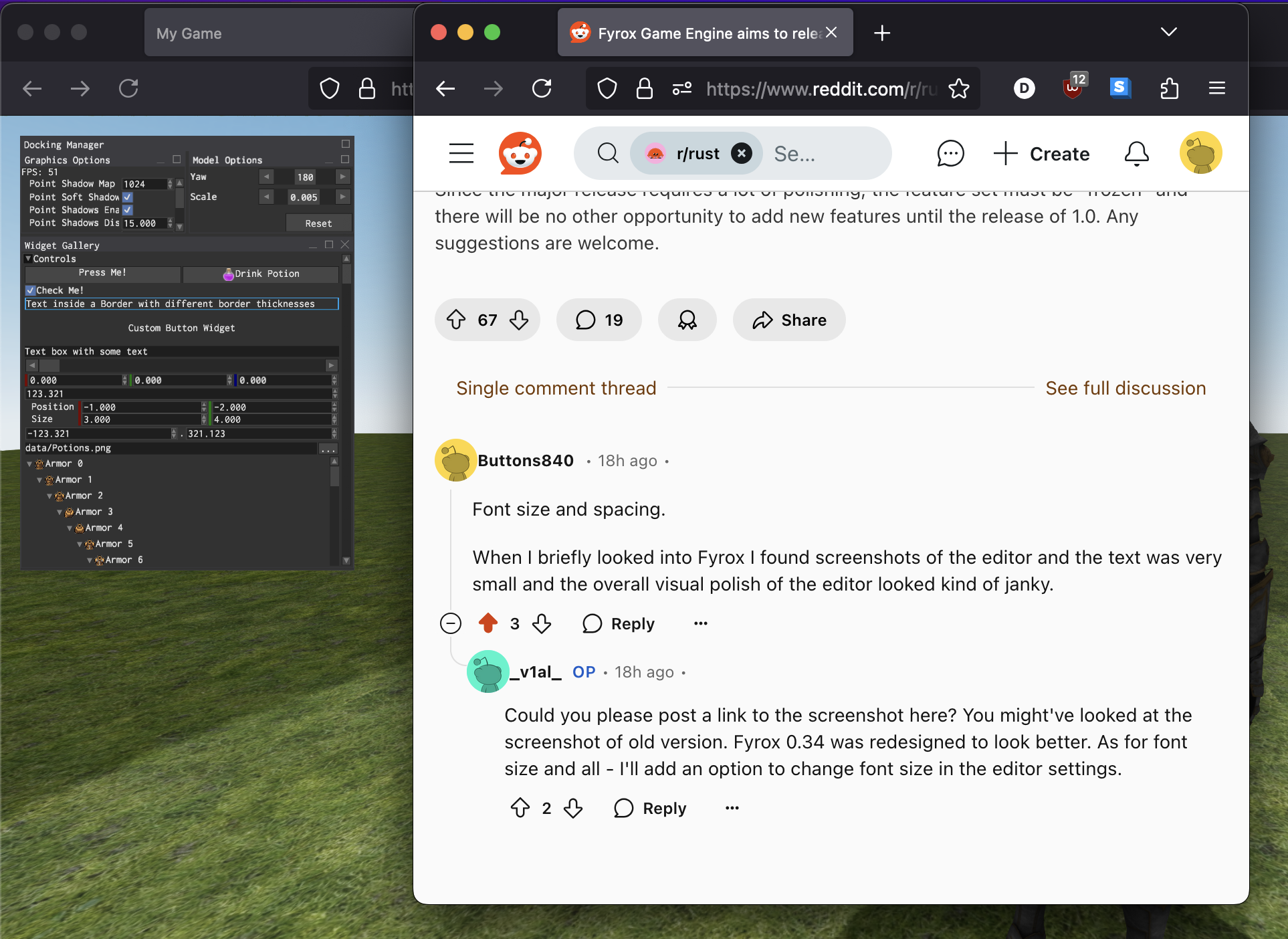Share the post
1288x939 pixels.
(x=789, y=320)
